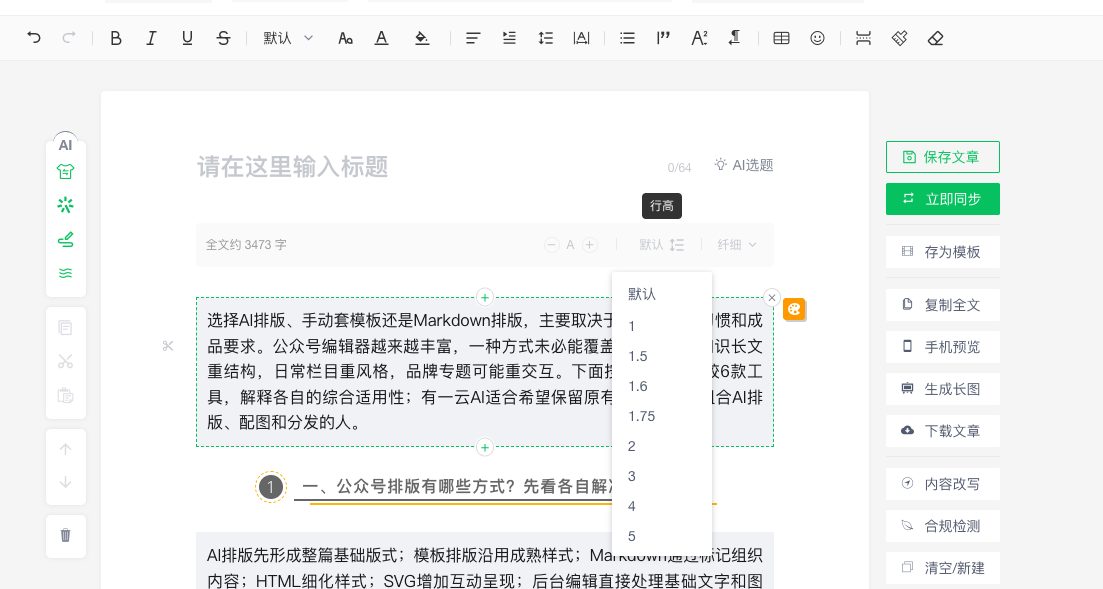The image size is (1103, 589).
Task: Open the line spacing toolbar tool
Action: (545, 38)
